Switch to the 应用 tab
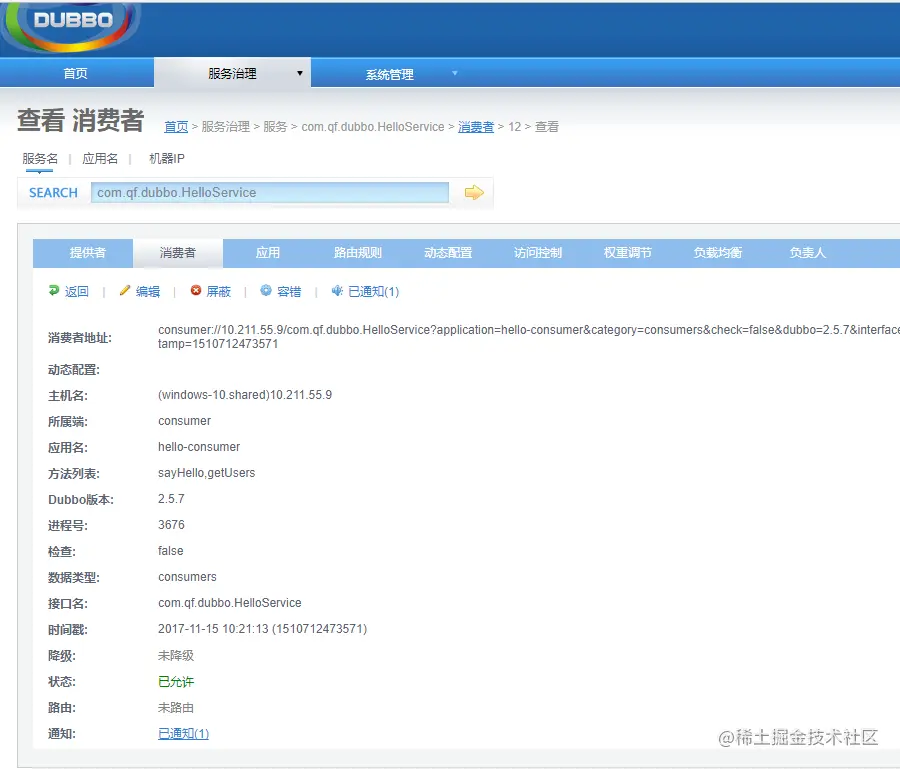This screenshot has width=900, height=769. click(x=267, y=253)
